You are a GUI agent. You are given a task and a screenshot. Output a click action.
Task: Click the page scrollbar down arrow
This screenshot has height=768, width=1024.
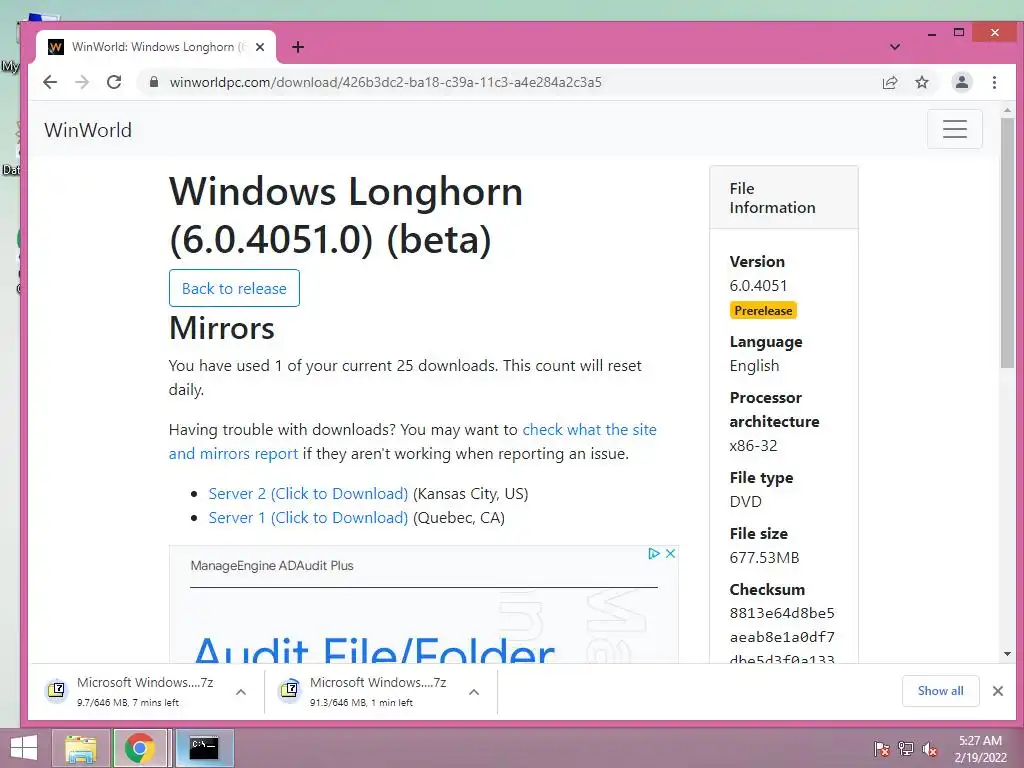pyautogui.click(x=1008, y=654)
